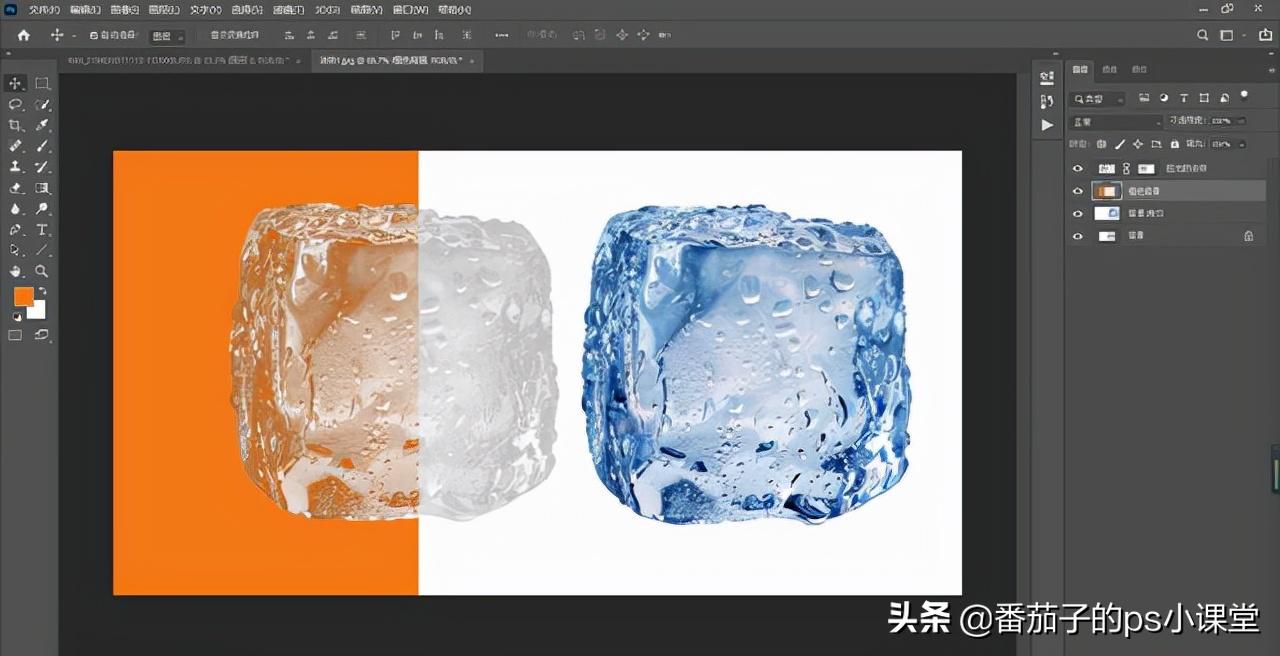Open the search magnifier icon top-right
Screen dimensions: 1280x656
coord(1202,33)
